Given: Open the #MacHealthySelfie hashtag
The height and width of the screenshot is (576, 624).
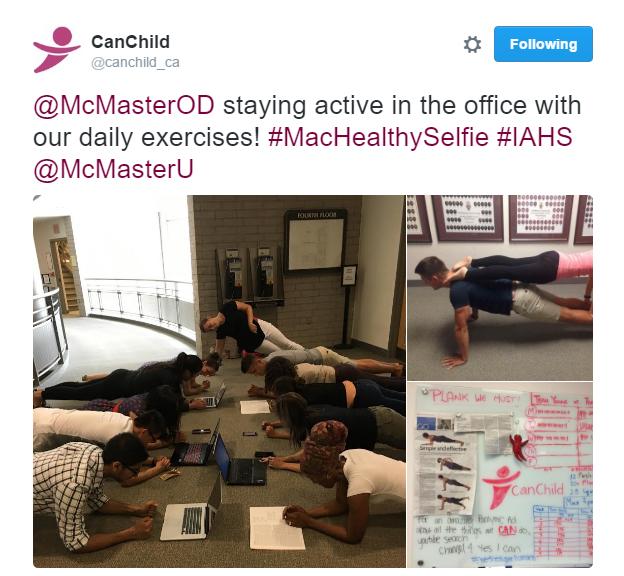Looking at the screenshot, I should coord(378,137).
